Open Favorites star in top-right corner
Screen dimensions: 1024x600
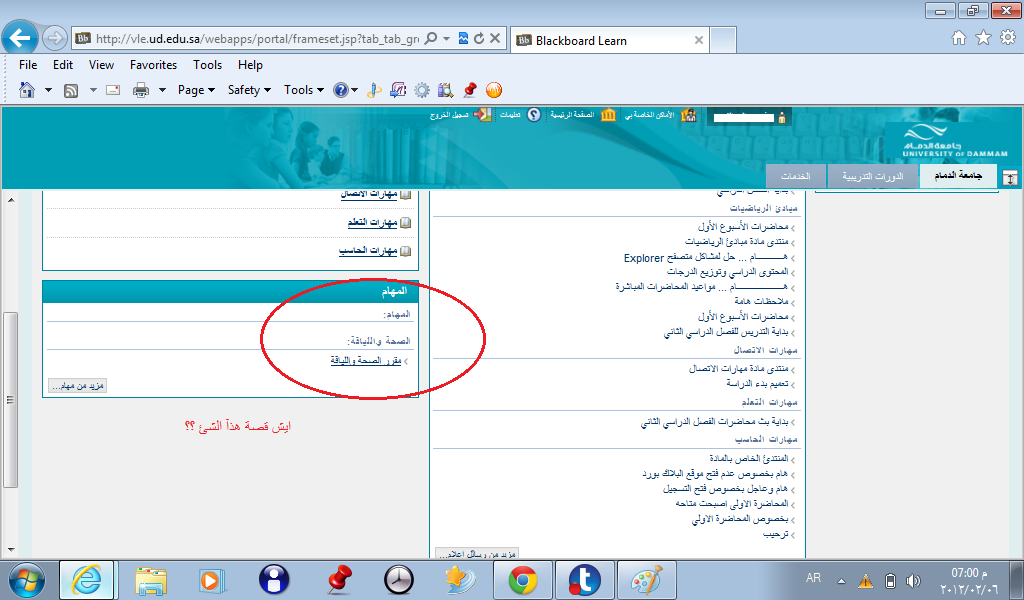[x=984, y=38]
